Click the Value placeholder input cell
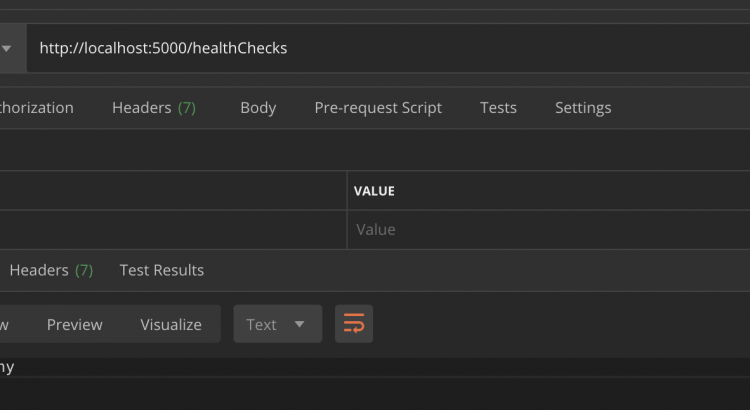Image resolution: width=750 pixels, height=410 pixels. [548, 230]
